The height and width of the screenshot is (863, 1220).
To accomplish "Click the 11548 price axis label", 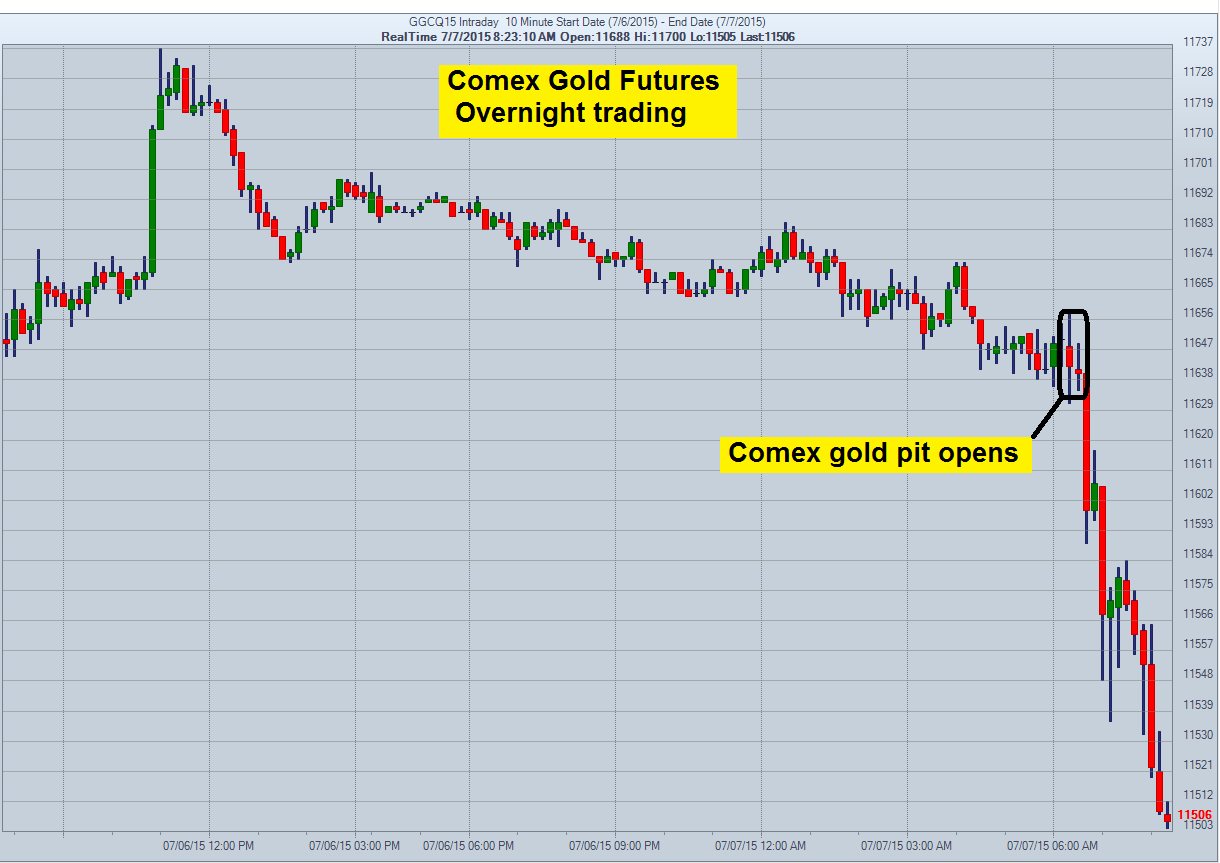I will point(1198,673).
